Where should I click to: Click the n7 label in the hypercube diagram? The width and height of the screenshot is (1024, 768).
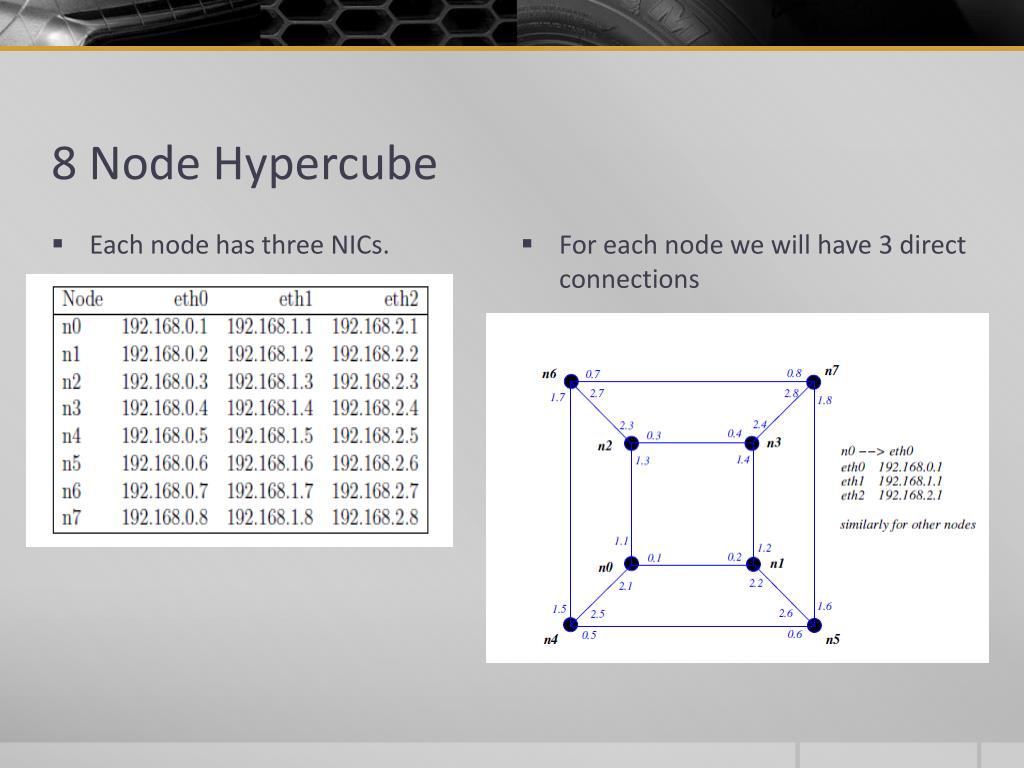(x=831, y=371)
